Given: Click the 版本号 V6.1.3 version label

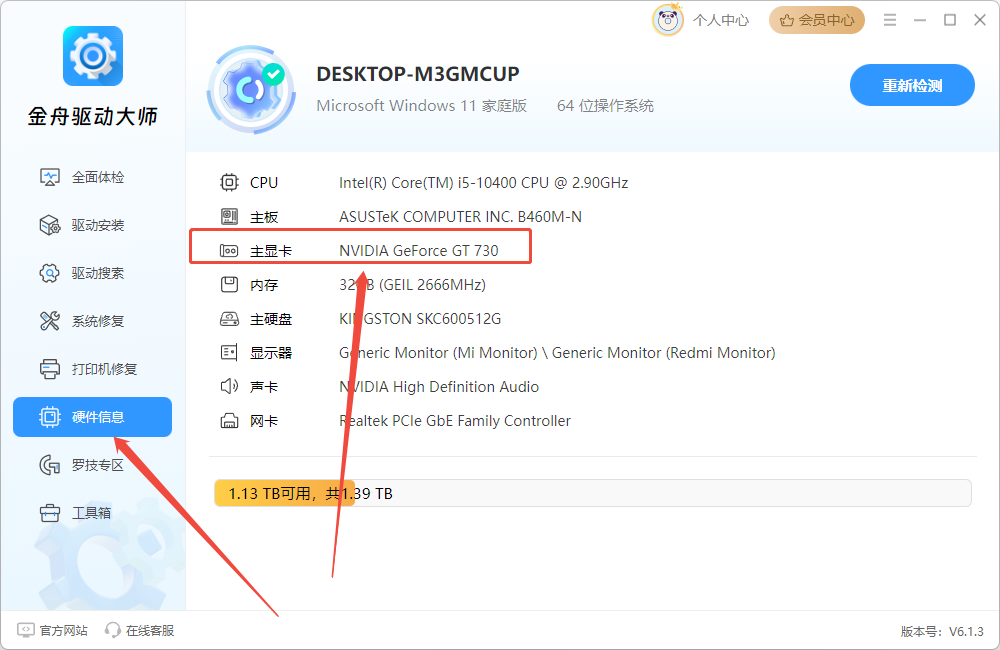Looking at the screenshot, I should tap(942, 632).
